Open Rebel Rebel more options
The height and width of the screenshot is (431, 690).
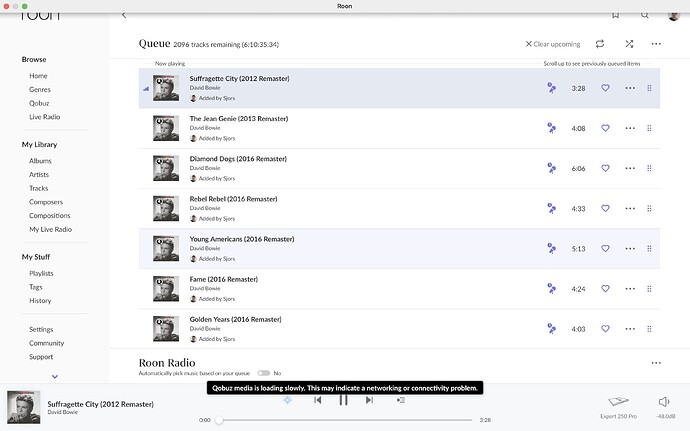point(630,208)
